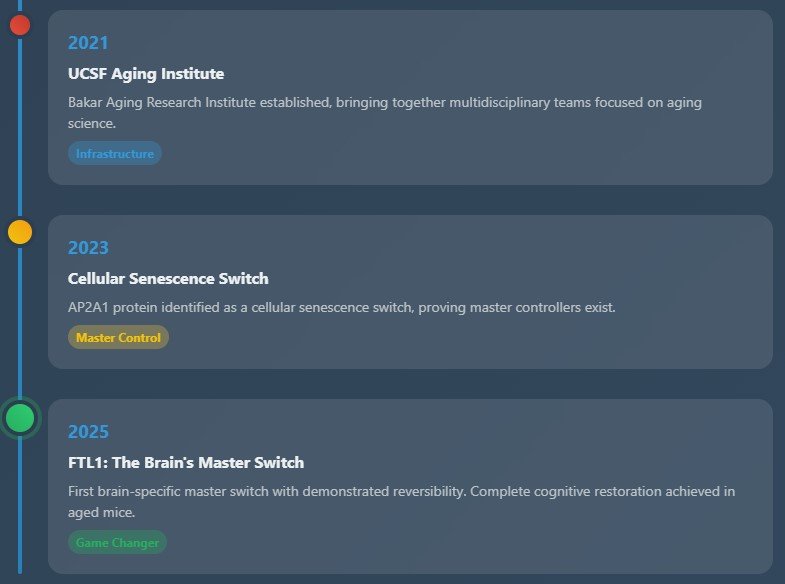Viewport: 785px width, 584px height.
Task: Open the Infrastructure tag badge
Action: [x=115, y=154]
